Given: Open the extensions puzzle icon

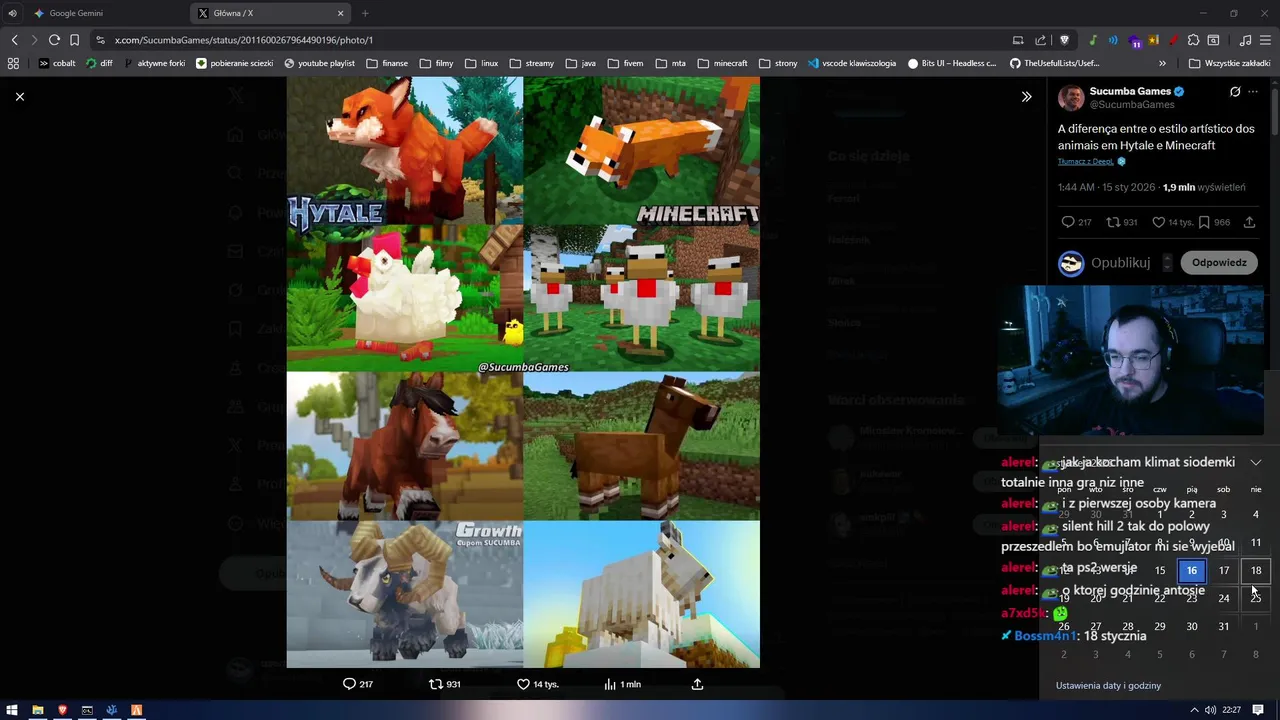Looking at the screenshot, I should click(x=1193, y=40).
